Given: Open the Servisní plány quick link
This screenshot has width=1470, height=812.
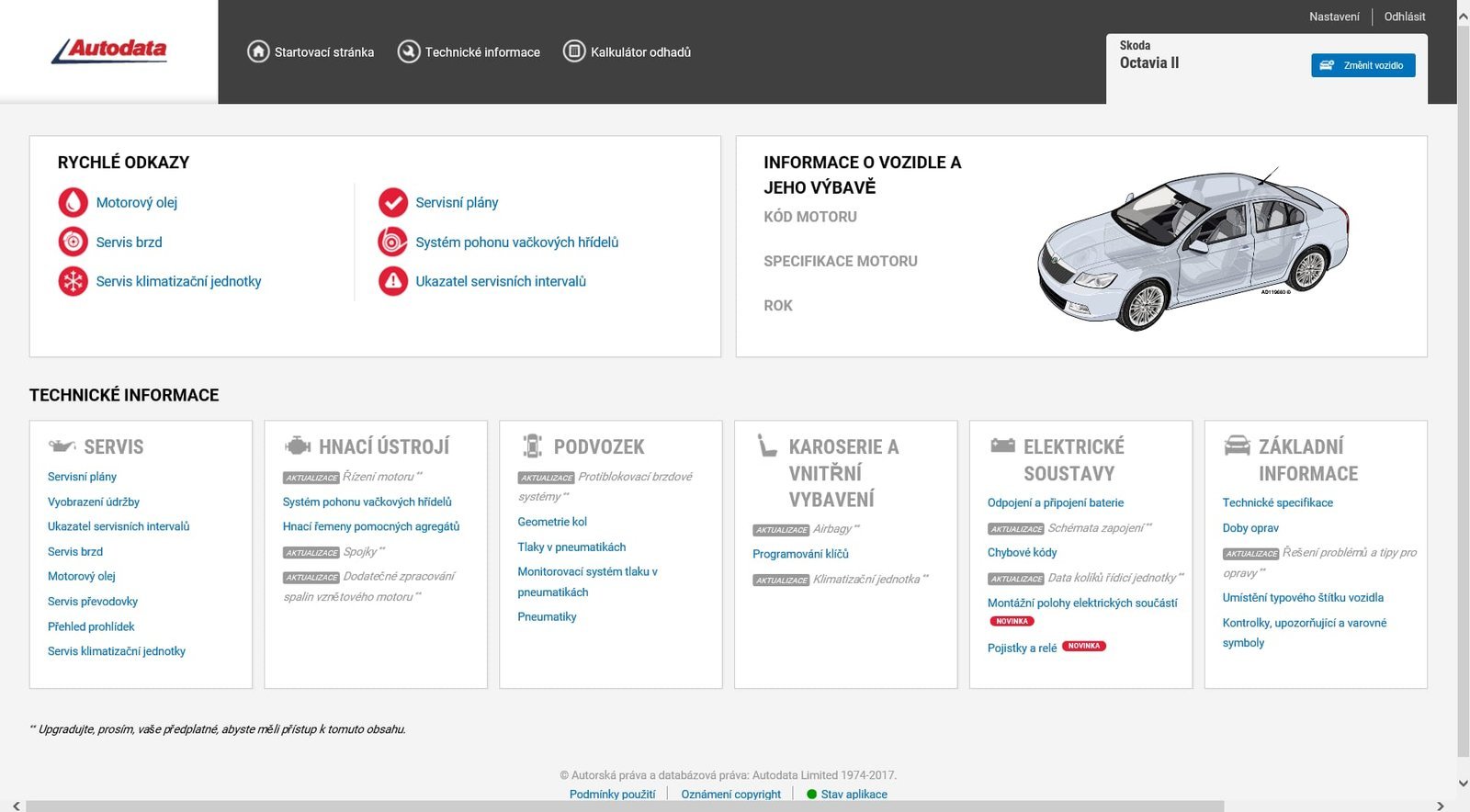Looking at the screenshot, I should click(x=457, y=203).
